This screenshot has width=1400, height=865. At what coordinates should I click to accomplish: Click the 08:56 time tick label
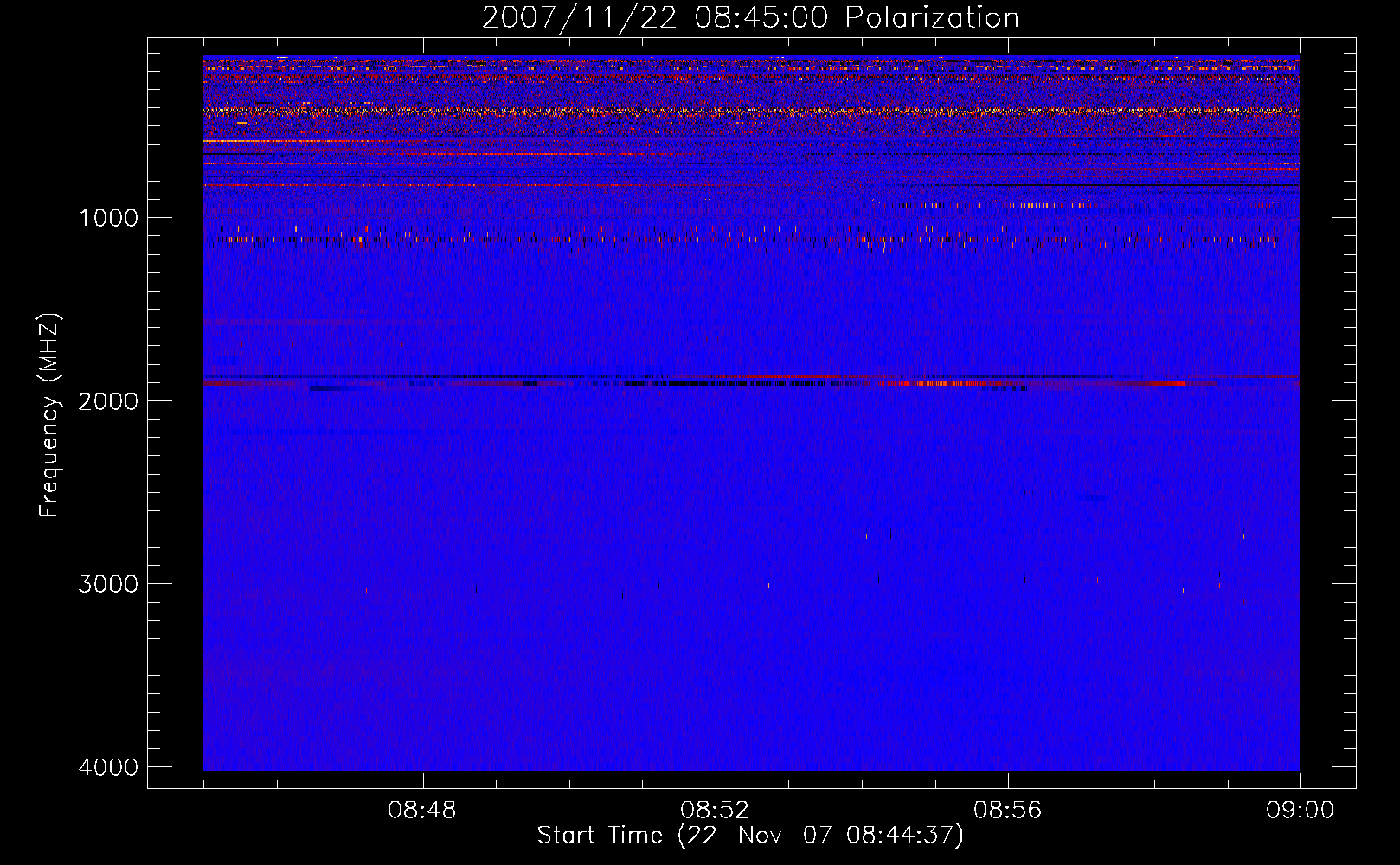click(x=1007, y=811)
